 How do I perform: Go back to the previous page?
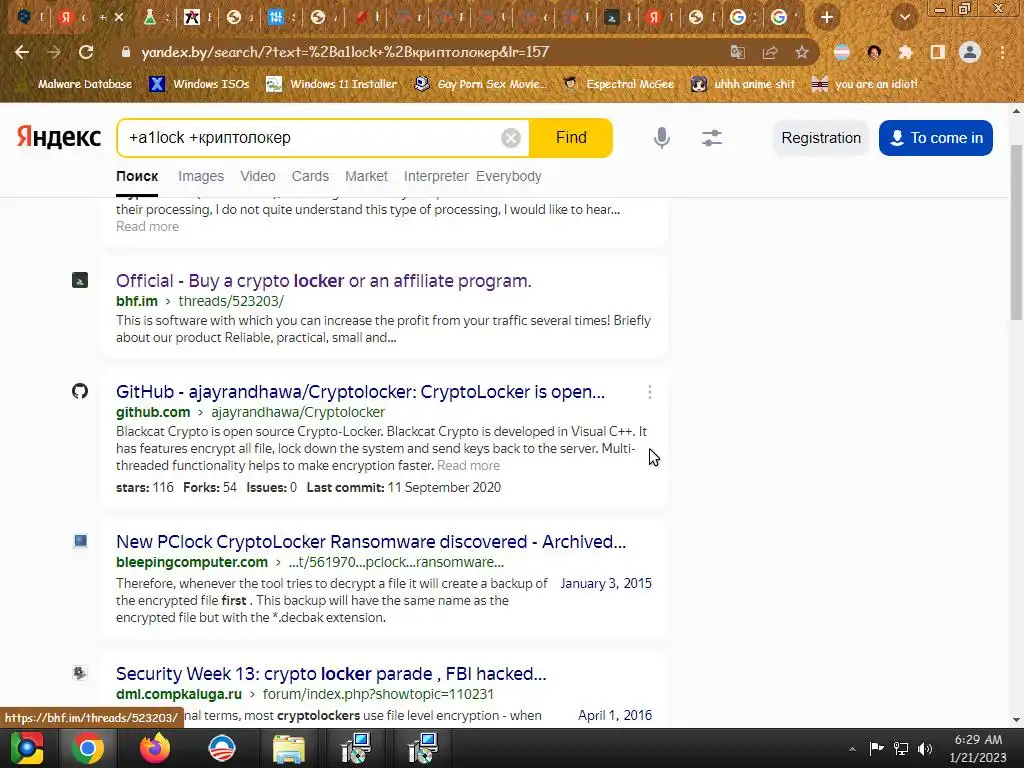22,52
